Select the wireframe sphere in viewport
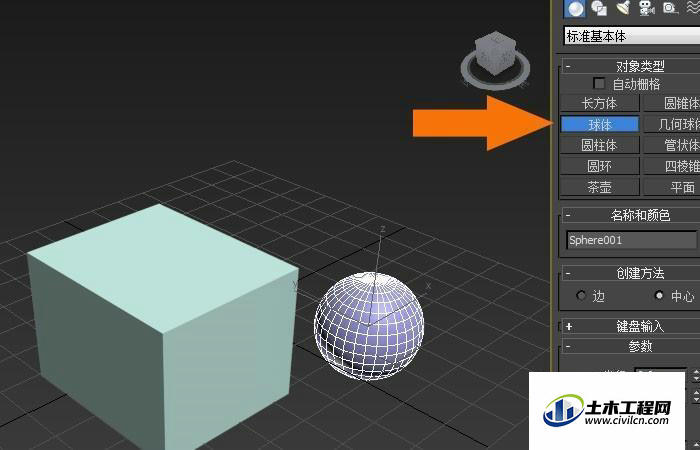700x450 pixels. point(369,326)
